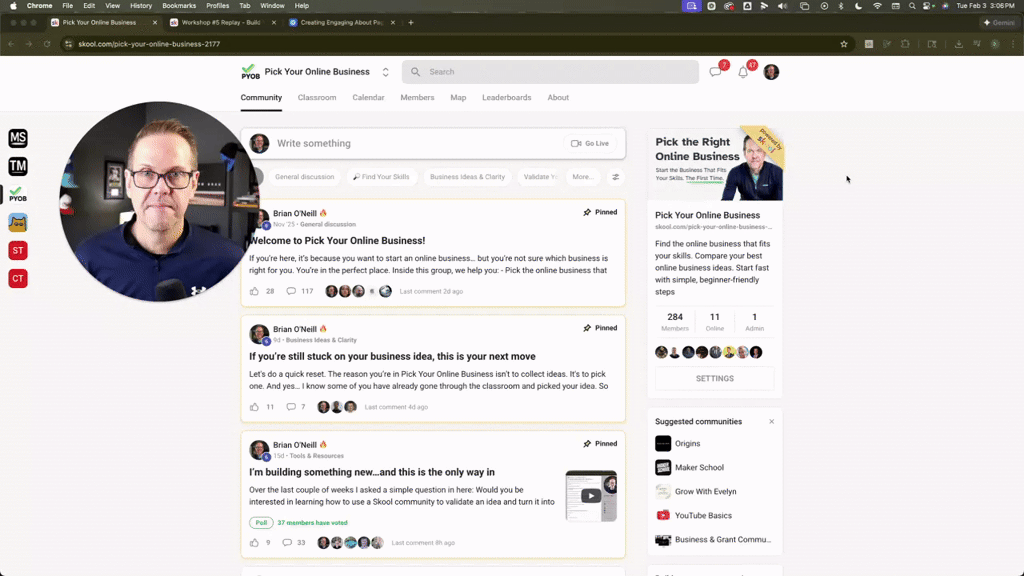Click the Go Live button
Image resolution: width=1024 pixels, height=576 pixels.
pyautogui.click(x=590, y=143)
